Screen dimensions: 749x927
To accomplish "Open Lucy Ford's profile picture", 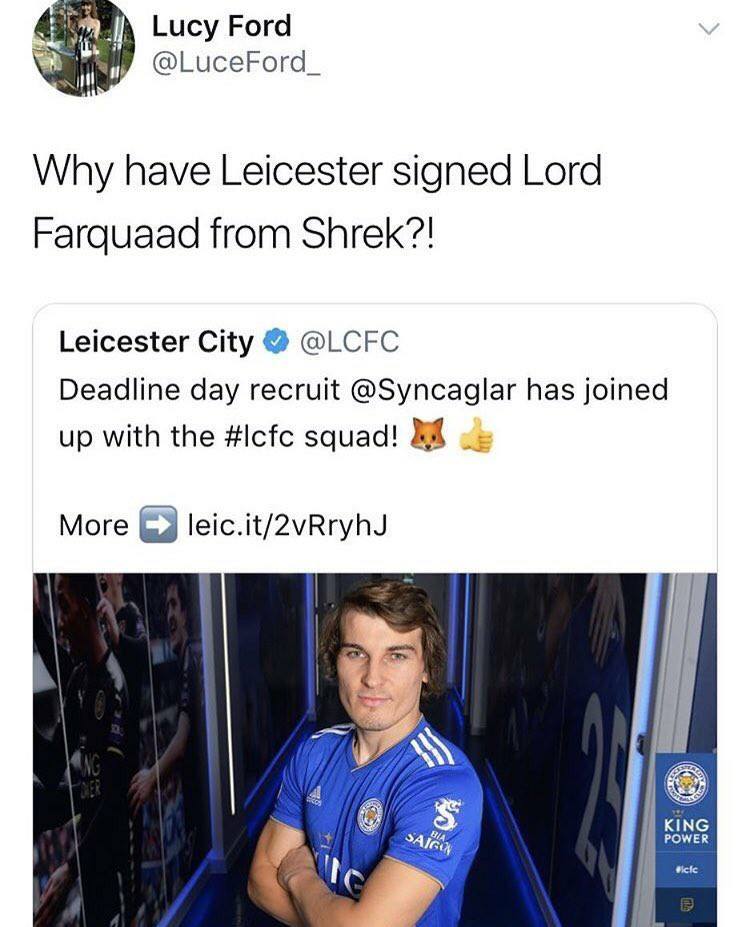I will pos(83,46).
